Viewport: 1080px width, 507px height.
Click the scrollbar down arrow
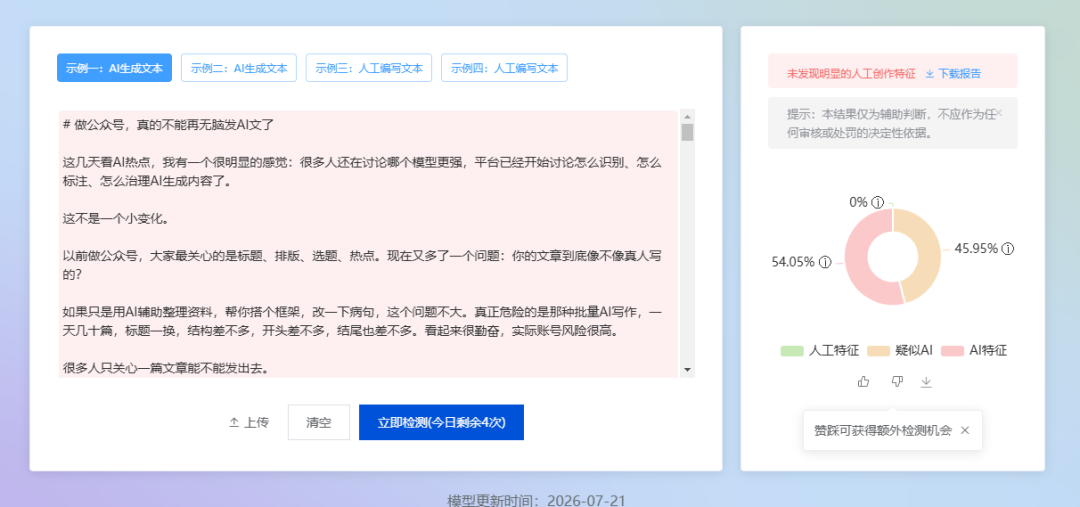pyautogui.click(x=687, y=371)
